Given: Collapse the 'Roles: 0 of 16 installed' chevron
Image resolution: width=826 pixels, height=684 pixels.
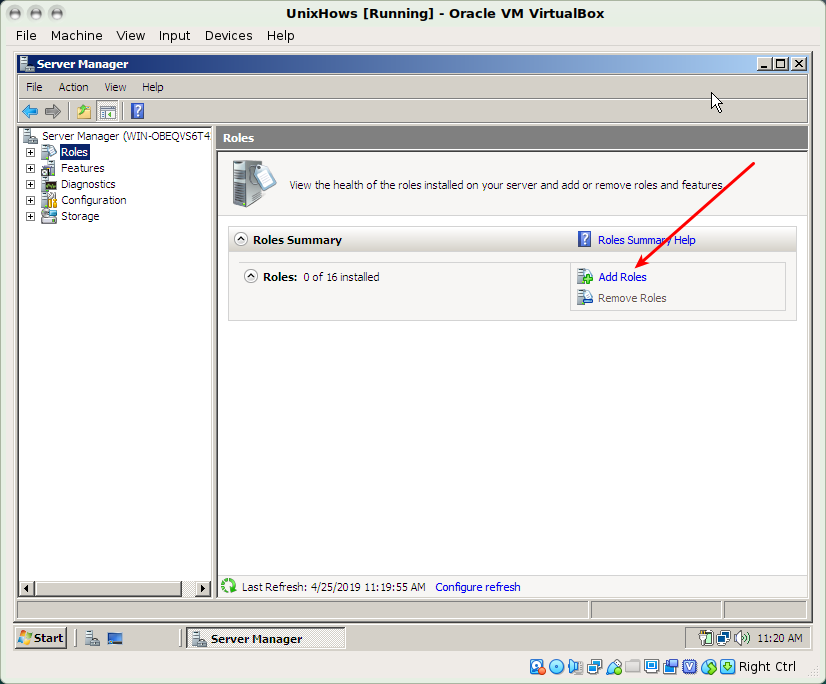Looking at the screenshot, I should [251, 276].
